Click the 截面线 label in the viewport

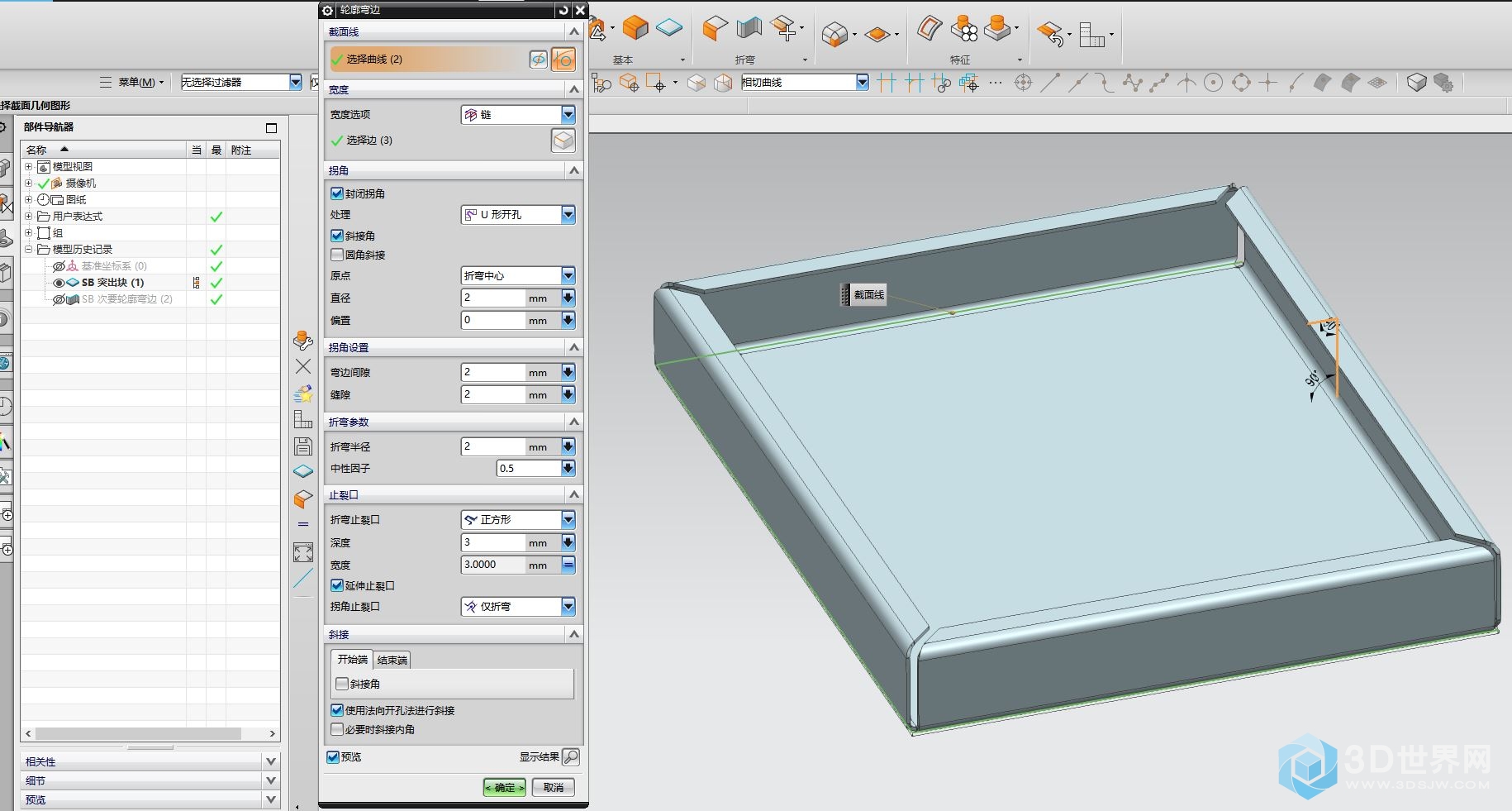pyautogui.click(x=868, y=295)
